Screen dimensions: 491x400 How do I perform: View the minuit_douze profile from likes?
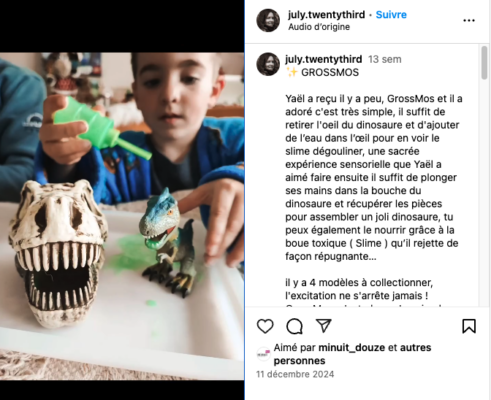[352, 348]
